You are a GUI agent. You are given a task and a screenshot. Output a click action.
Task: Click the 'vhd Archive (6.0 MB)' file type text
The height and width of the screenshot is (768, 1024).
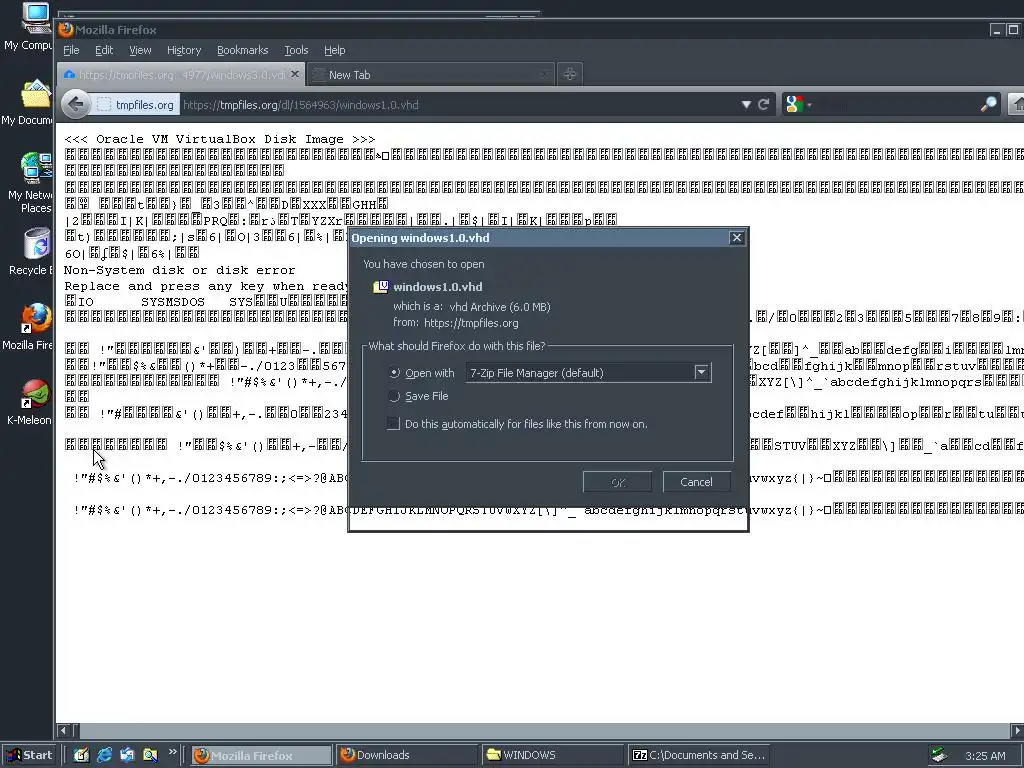500,306
